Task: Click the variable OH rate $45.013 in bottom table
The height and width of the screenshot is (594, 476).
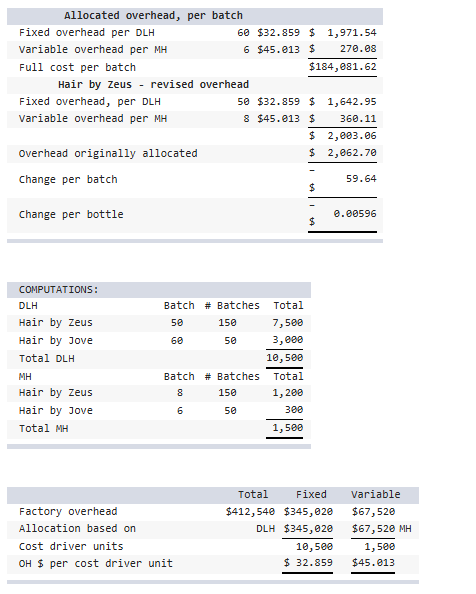Action: tap(373, 563)
